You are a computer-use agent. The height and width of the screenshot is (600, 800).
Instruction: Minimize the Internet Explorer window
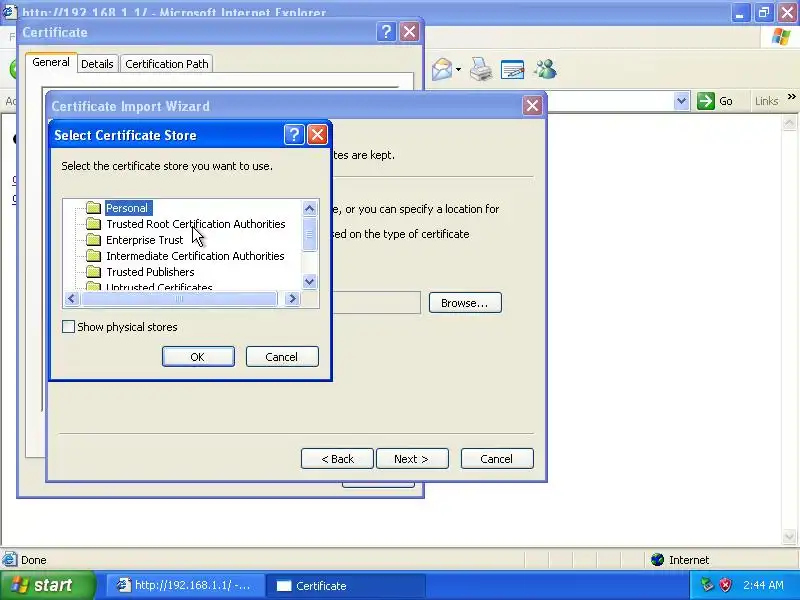(x=740, y=12)
